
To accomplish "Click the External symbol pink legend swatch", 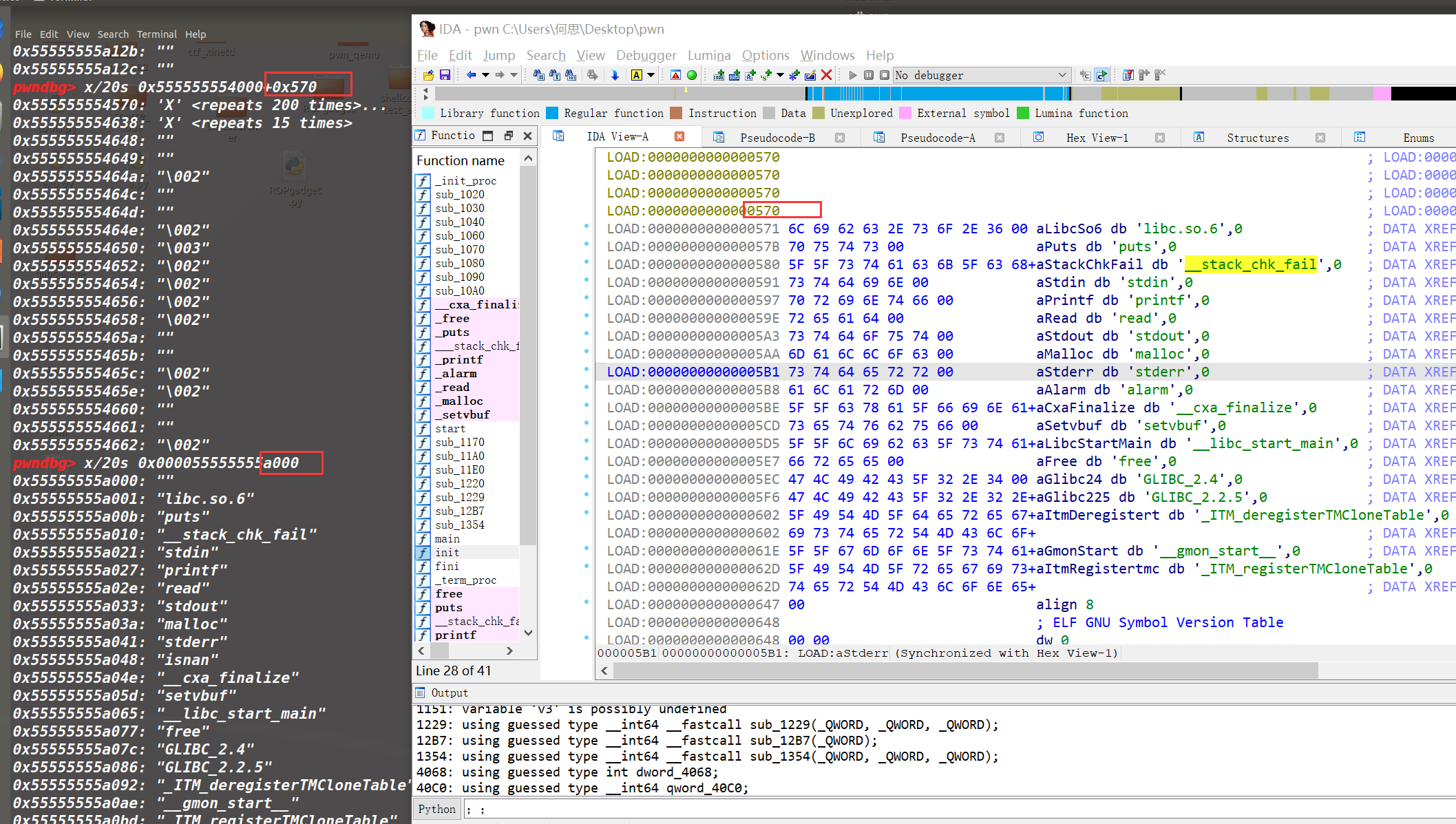I will 905,113.
